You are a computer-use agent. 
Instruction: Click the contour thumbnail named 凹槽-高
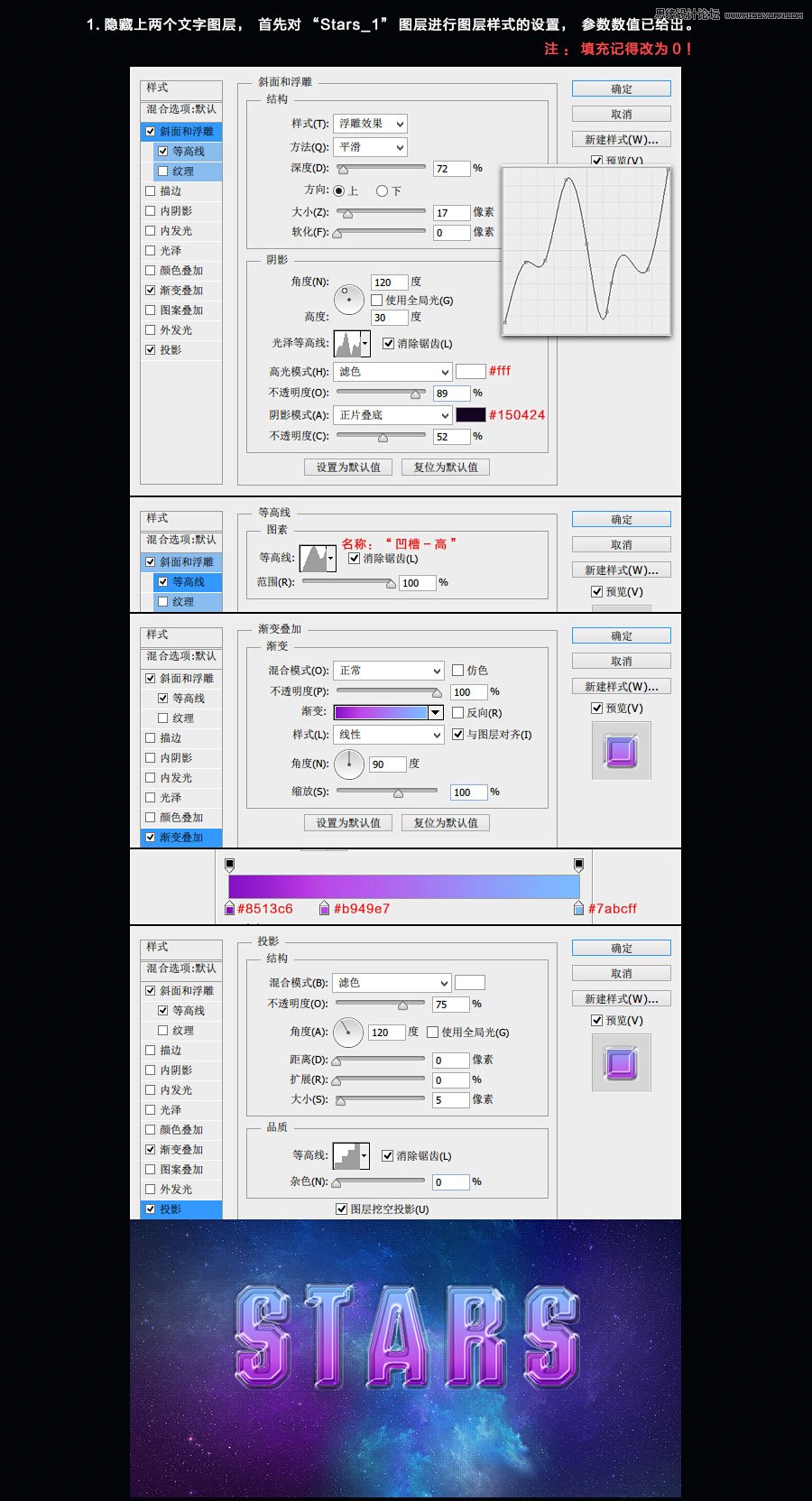317,559
